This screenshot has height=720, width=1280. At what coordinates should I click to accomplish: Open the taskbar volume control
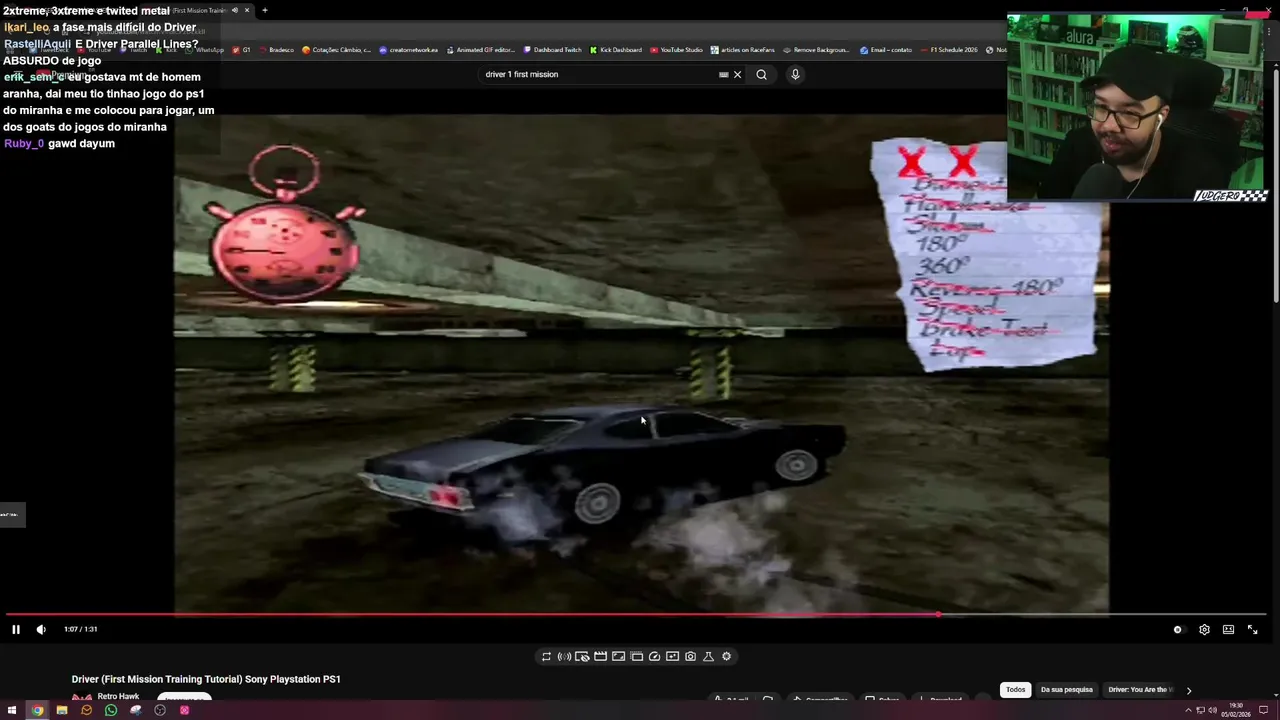tap(1212, 711)
